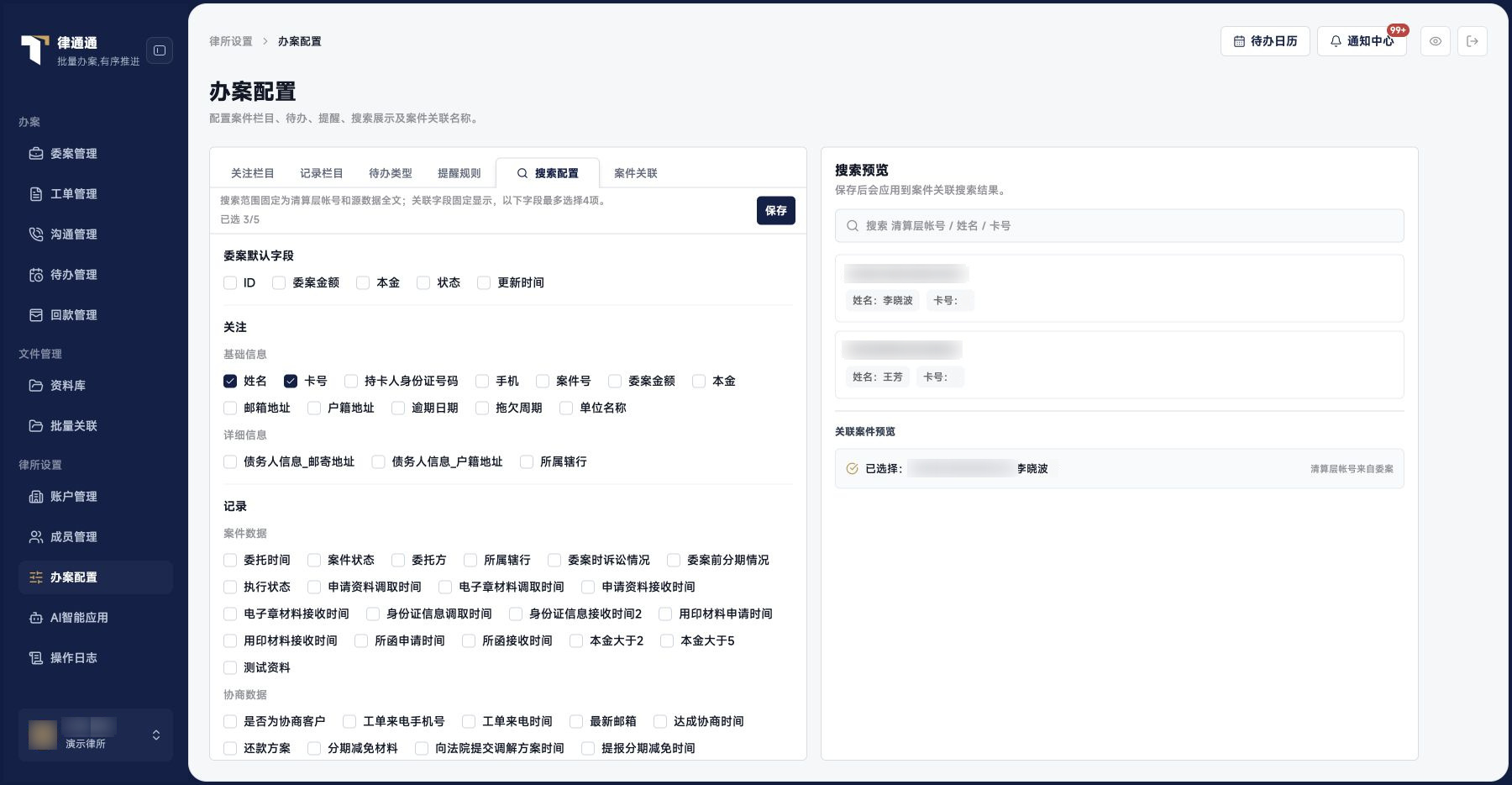Screen dimensions: 1512x785
Task: Click the 99+ notification badge
Action: [1398, 30]
